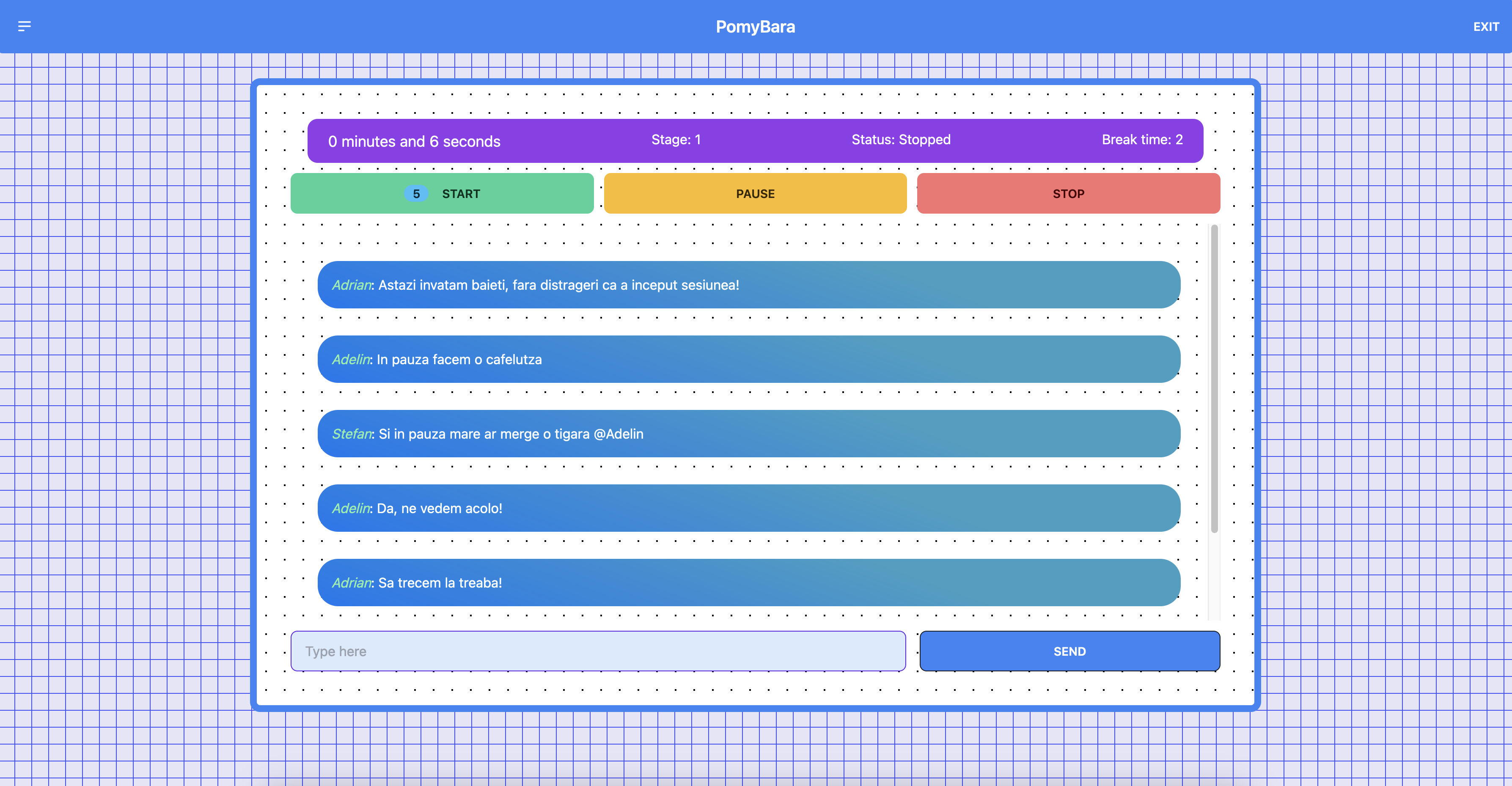Click the 'Break time: 2' indicator
Viewport: 1512px width, 786px height.
coord(1142,140)
